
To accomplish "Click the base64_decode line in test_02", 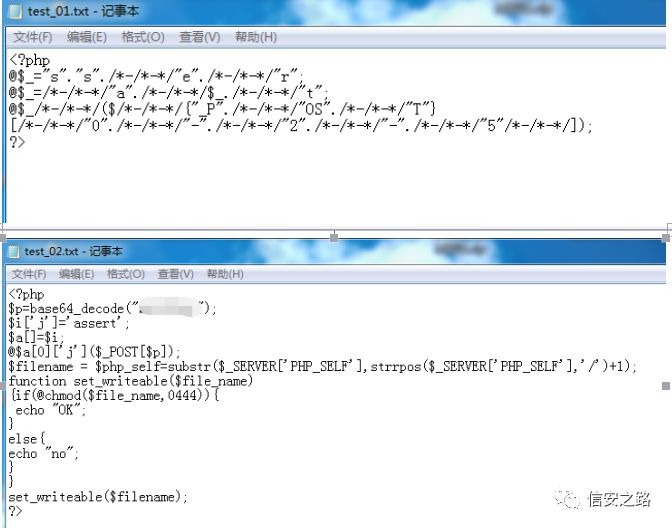I will tap(112, 309).
